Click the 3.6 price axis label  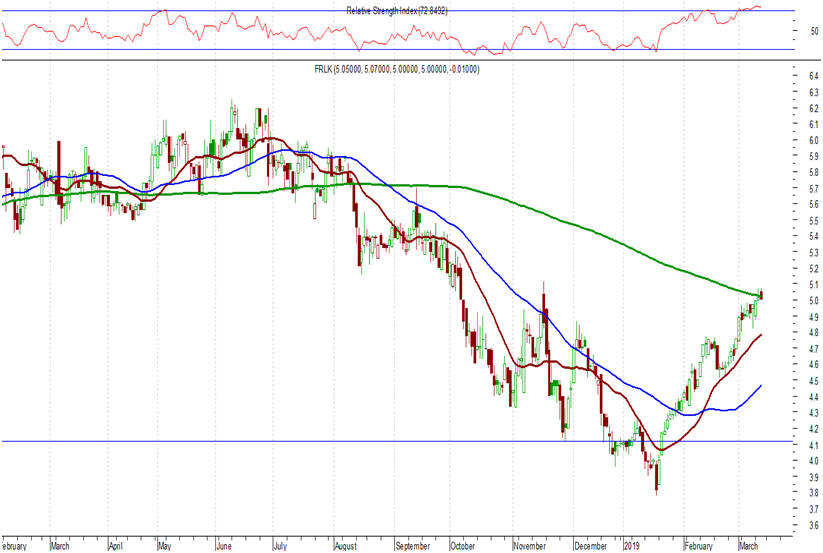point(814,525)
